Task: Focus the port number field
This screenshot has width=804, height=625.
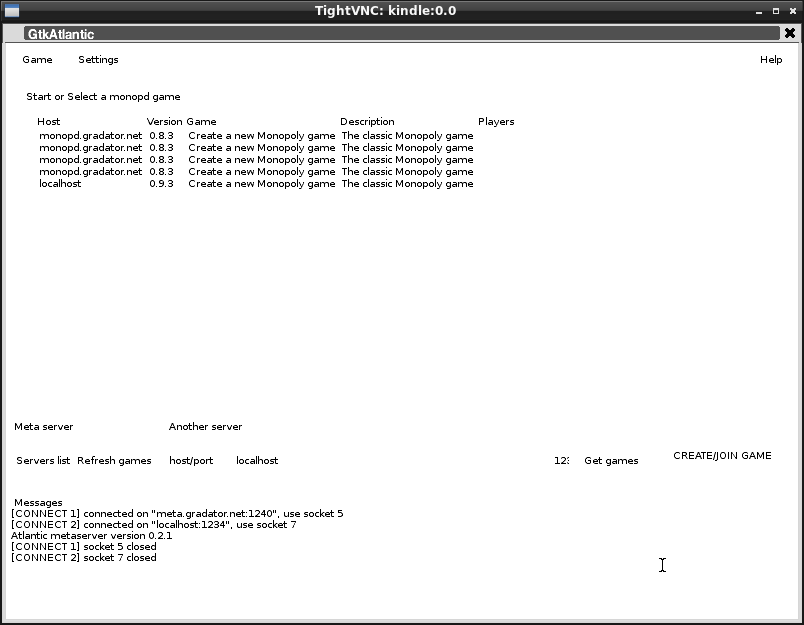Action: [562, 460]
